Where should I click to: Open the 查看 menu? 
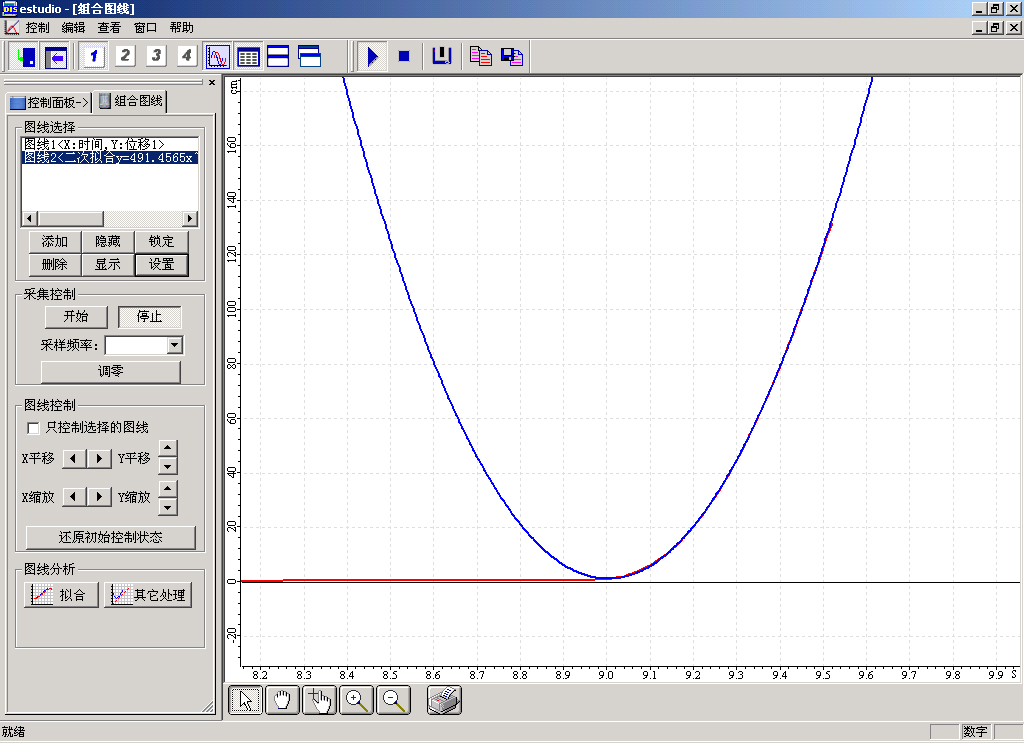click(109, 28)
